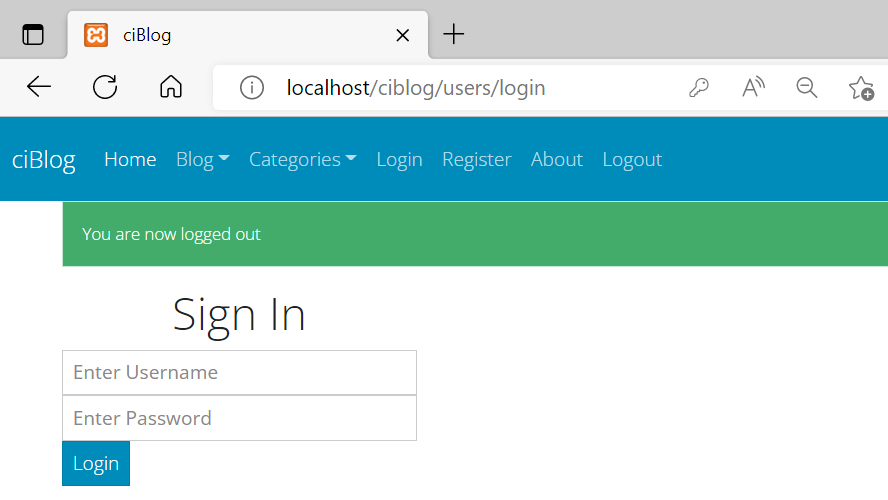Go to Register page link

[477, 160]
